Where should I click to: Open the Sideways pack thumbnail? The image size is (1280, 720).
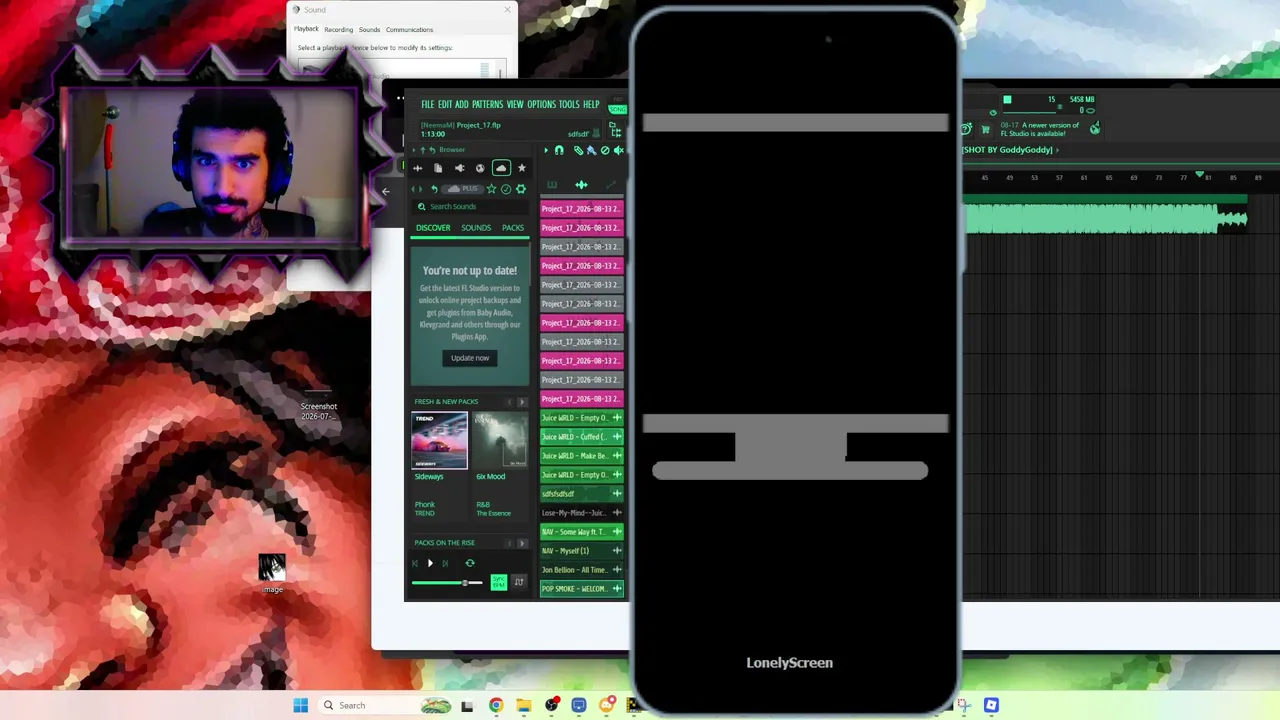[440, 440]
